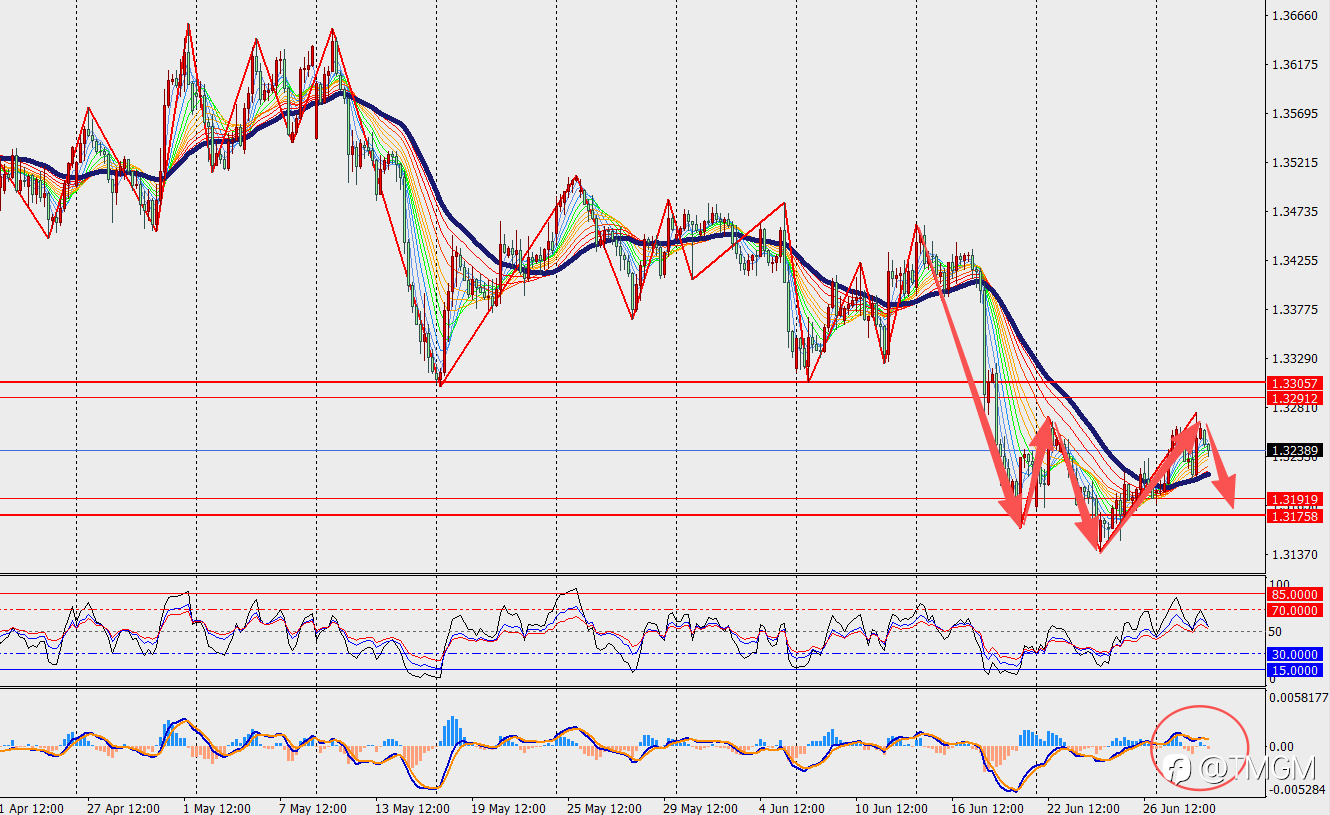Viewport: 1330px width, 815px height.
Task: Click the blue 15.0000 oversold level label
Action: pos(1293,670)
